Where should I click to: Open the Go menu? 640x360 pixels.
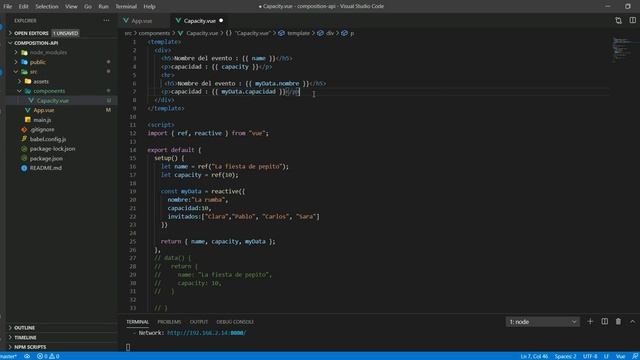[x=88, y=7]
